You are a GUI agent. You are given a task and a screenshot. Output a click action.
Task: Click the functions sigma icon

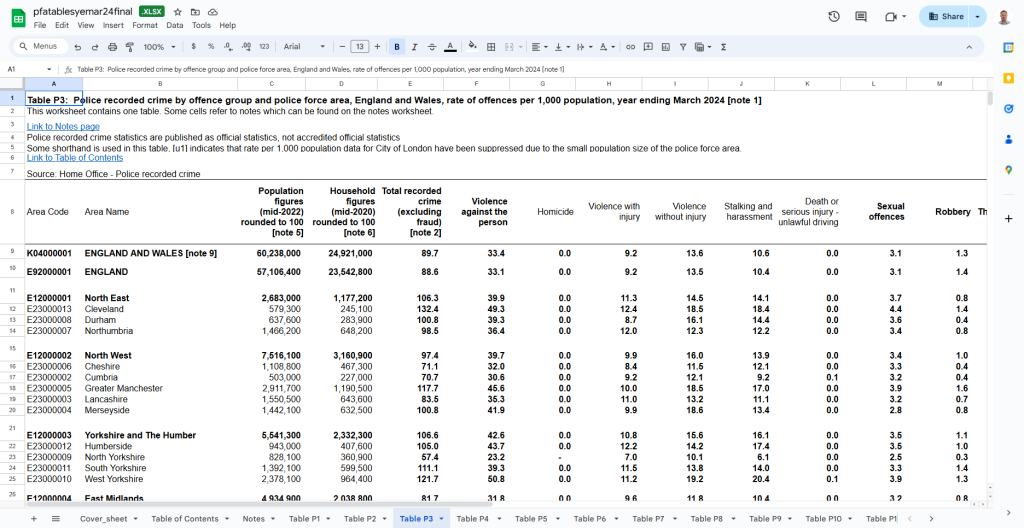pos(723,47)
